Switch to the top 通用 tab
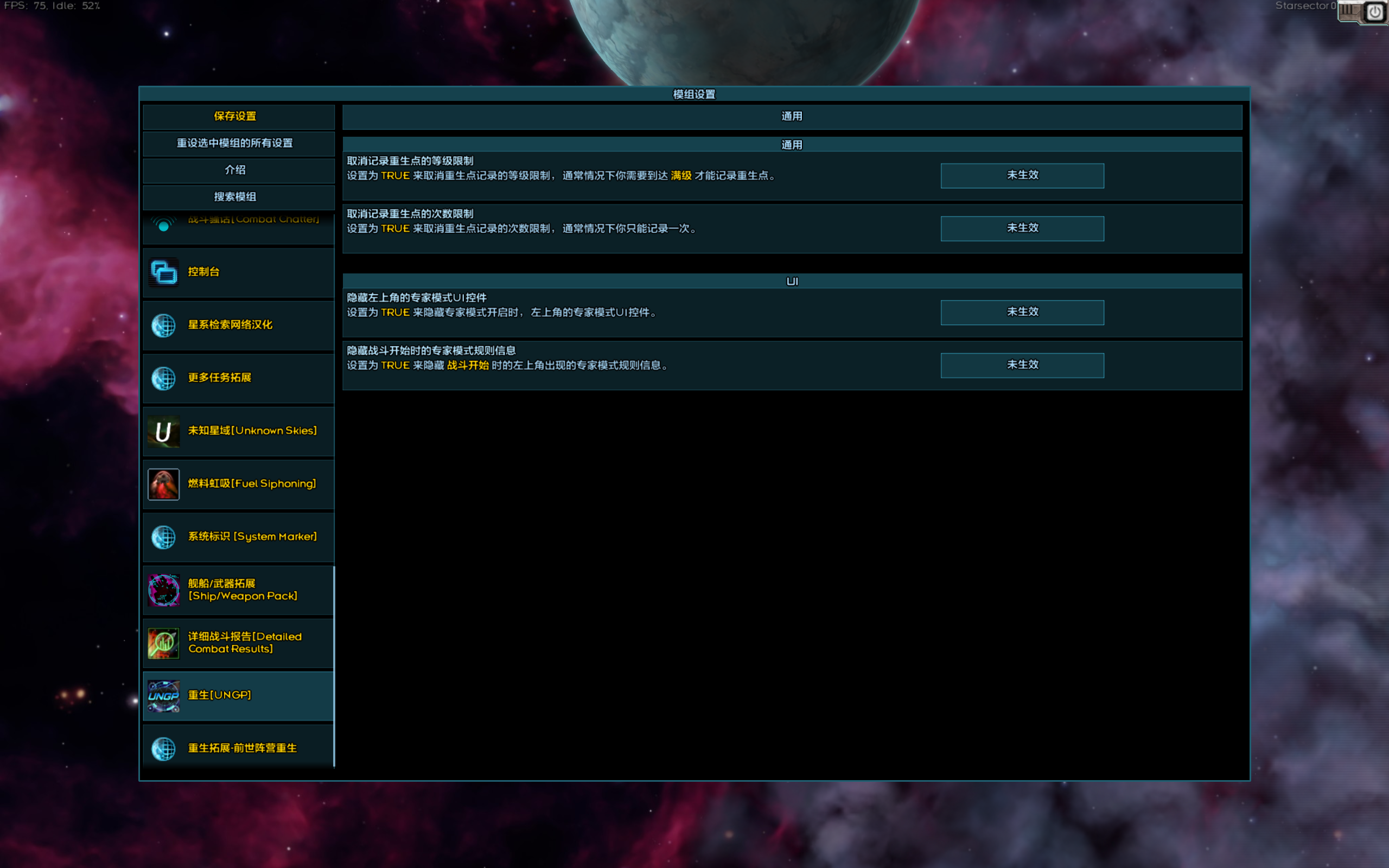 coord(792,117)
